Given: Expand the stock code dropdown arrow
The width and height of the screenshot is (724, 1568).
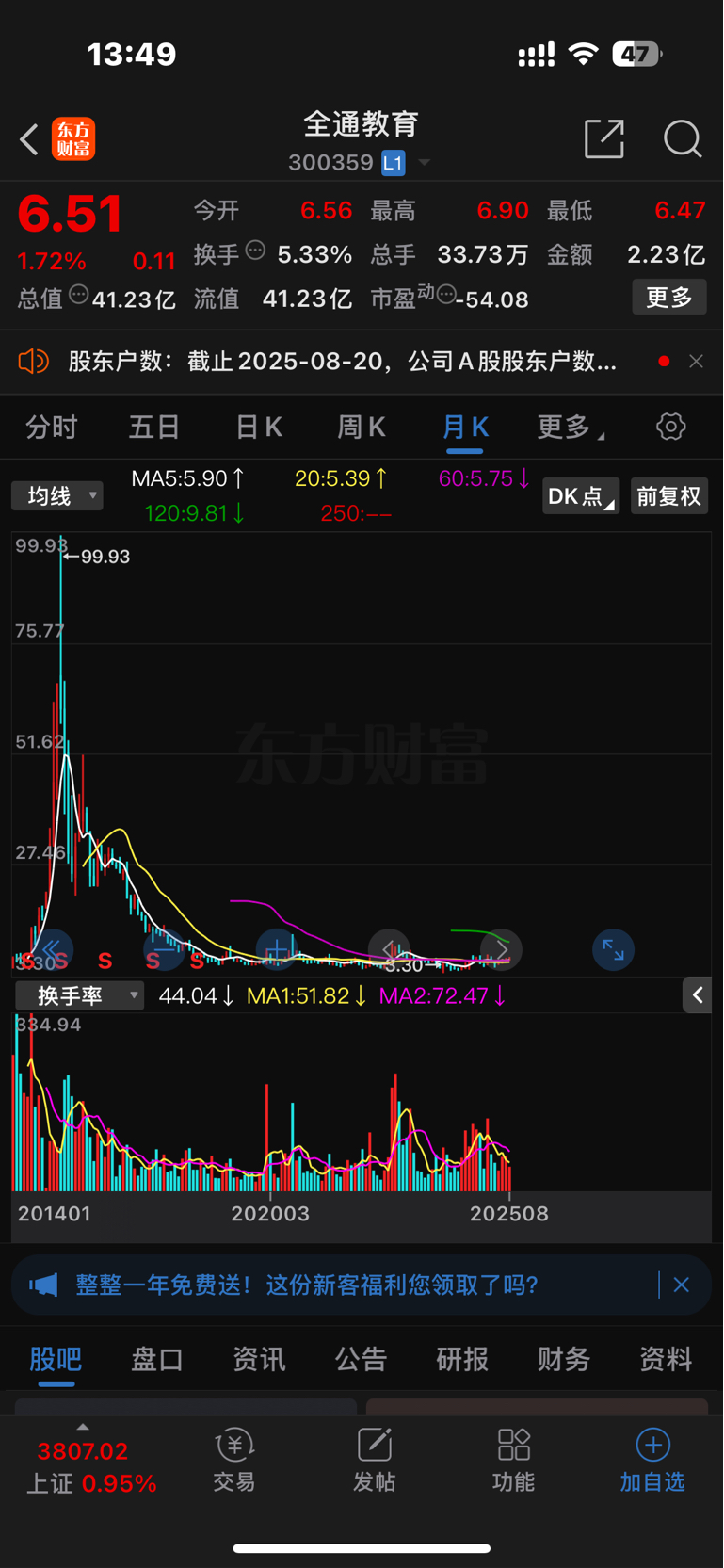Looking at the screenshot, I should [425, 163].
